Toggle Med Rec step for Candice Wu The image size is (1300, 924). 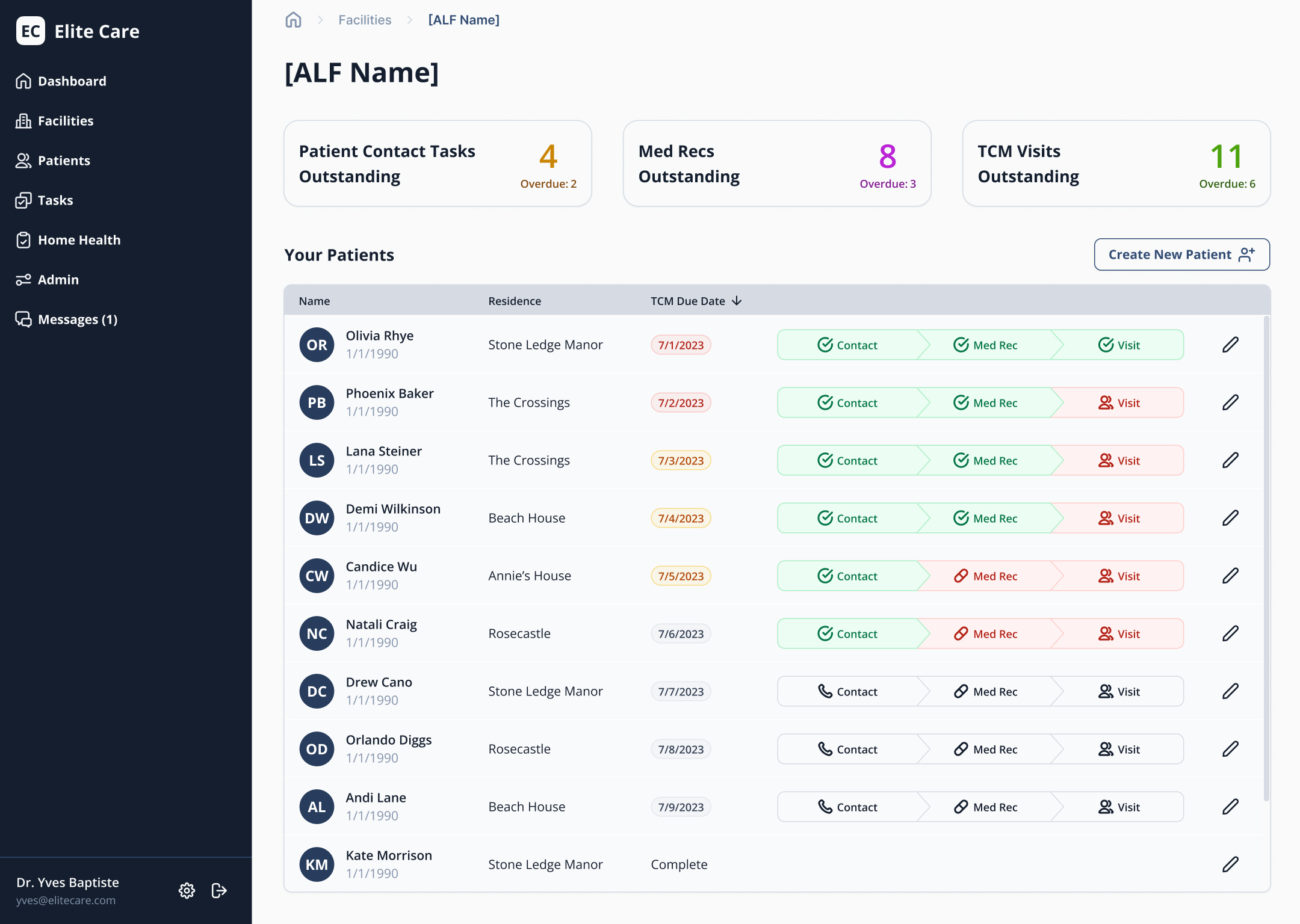[x=985, y=576]
